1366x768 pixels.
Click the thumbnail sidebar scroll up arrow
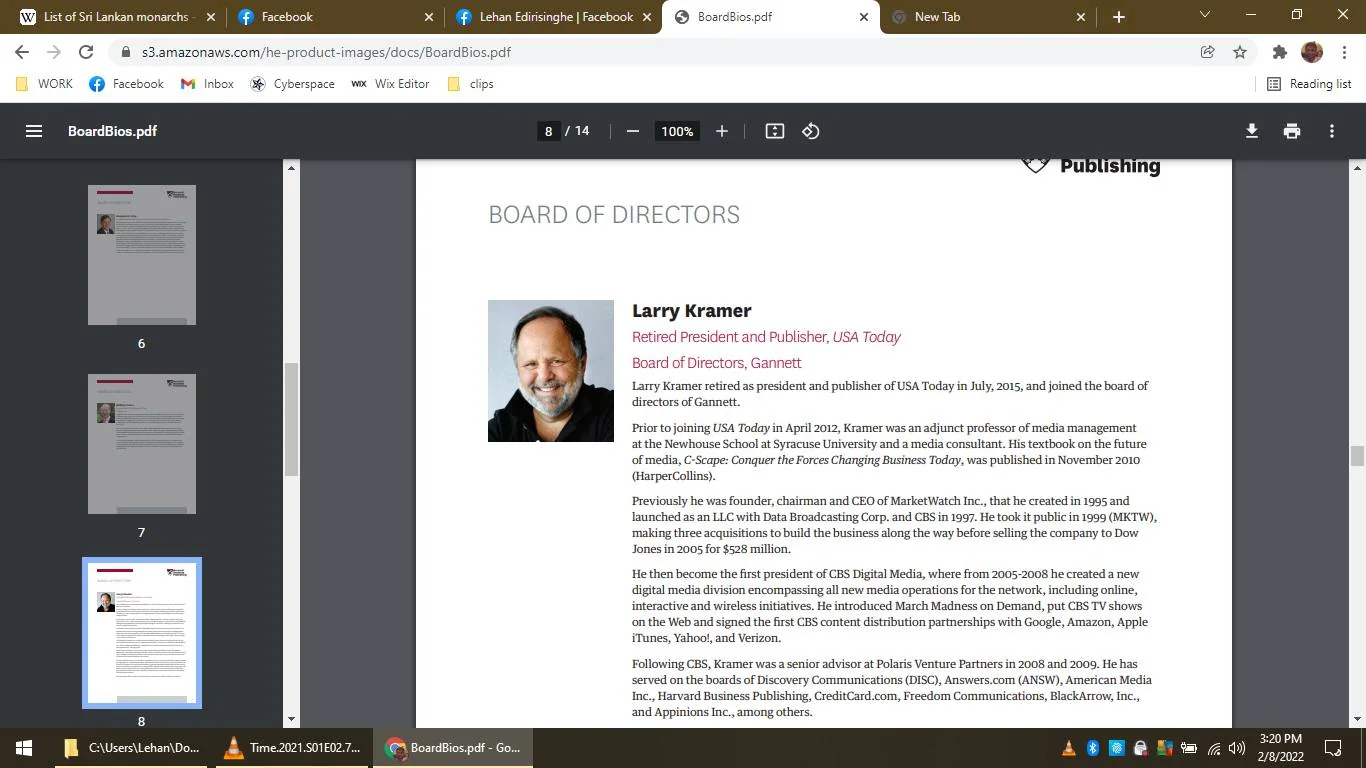(x=292, y=167)
